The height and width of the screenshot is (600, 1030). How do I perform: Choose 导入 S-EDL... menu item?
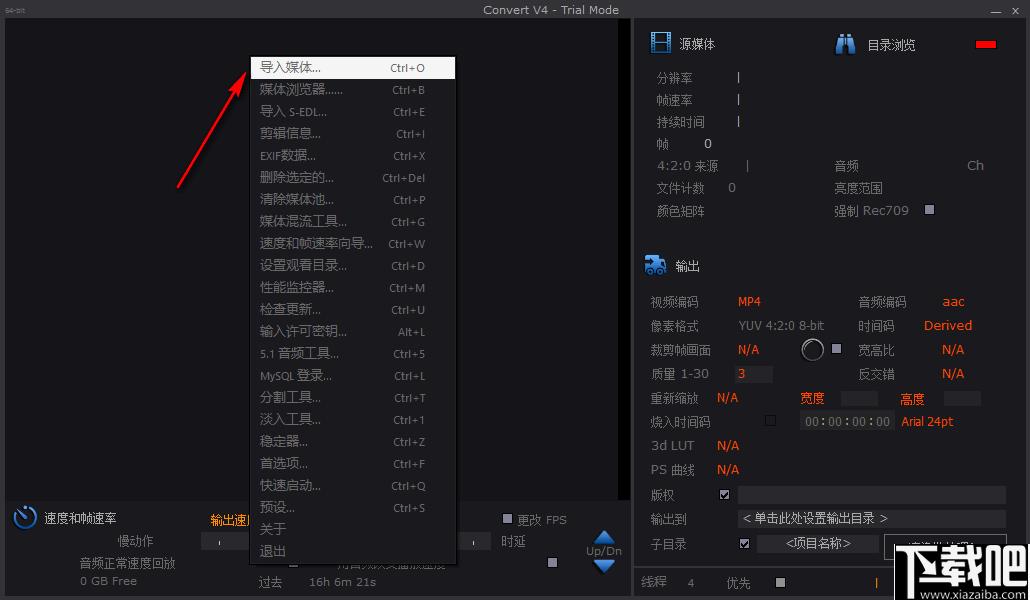coord(353,112)
